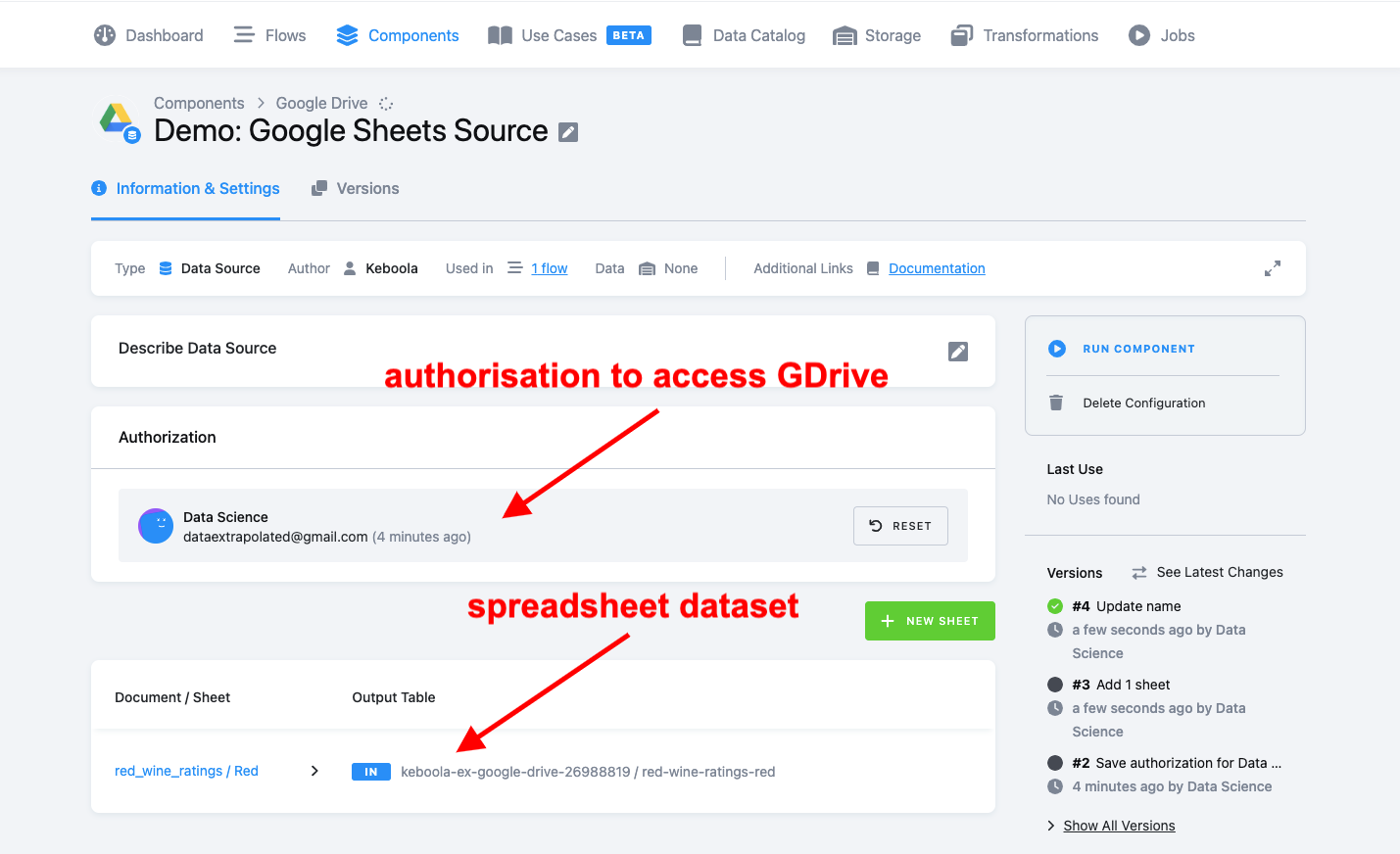Edit the Describe Data Source description
The height and width of the screenshot is (854, 1400).
coord(957,351)
